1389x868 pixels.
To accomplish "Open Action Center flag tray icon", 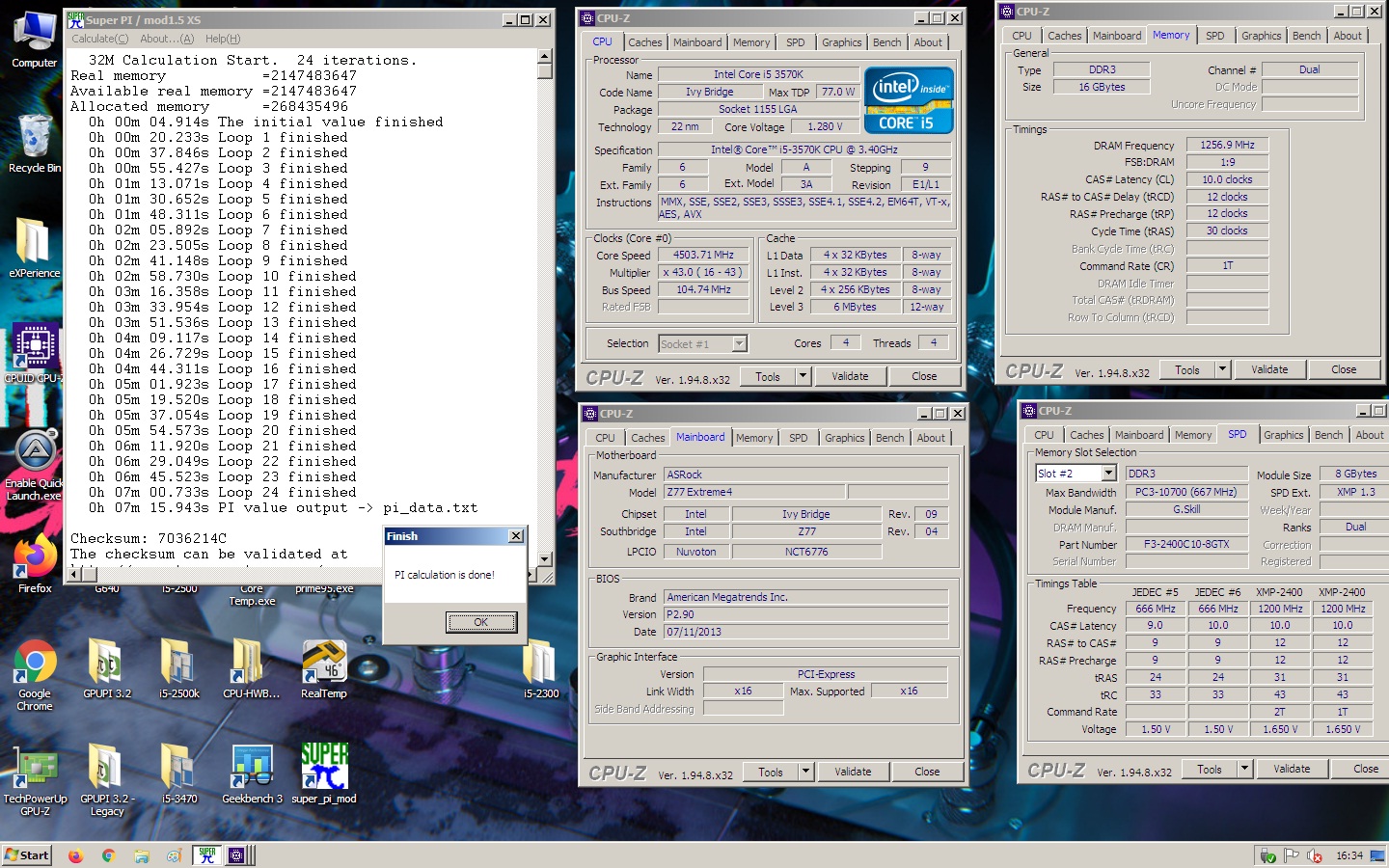I will (1291, 855).
